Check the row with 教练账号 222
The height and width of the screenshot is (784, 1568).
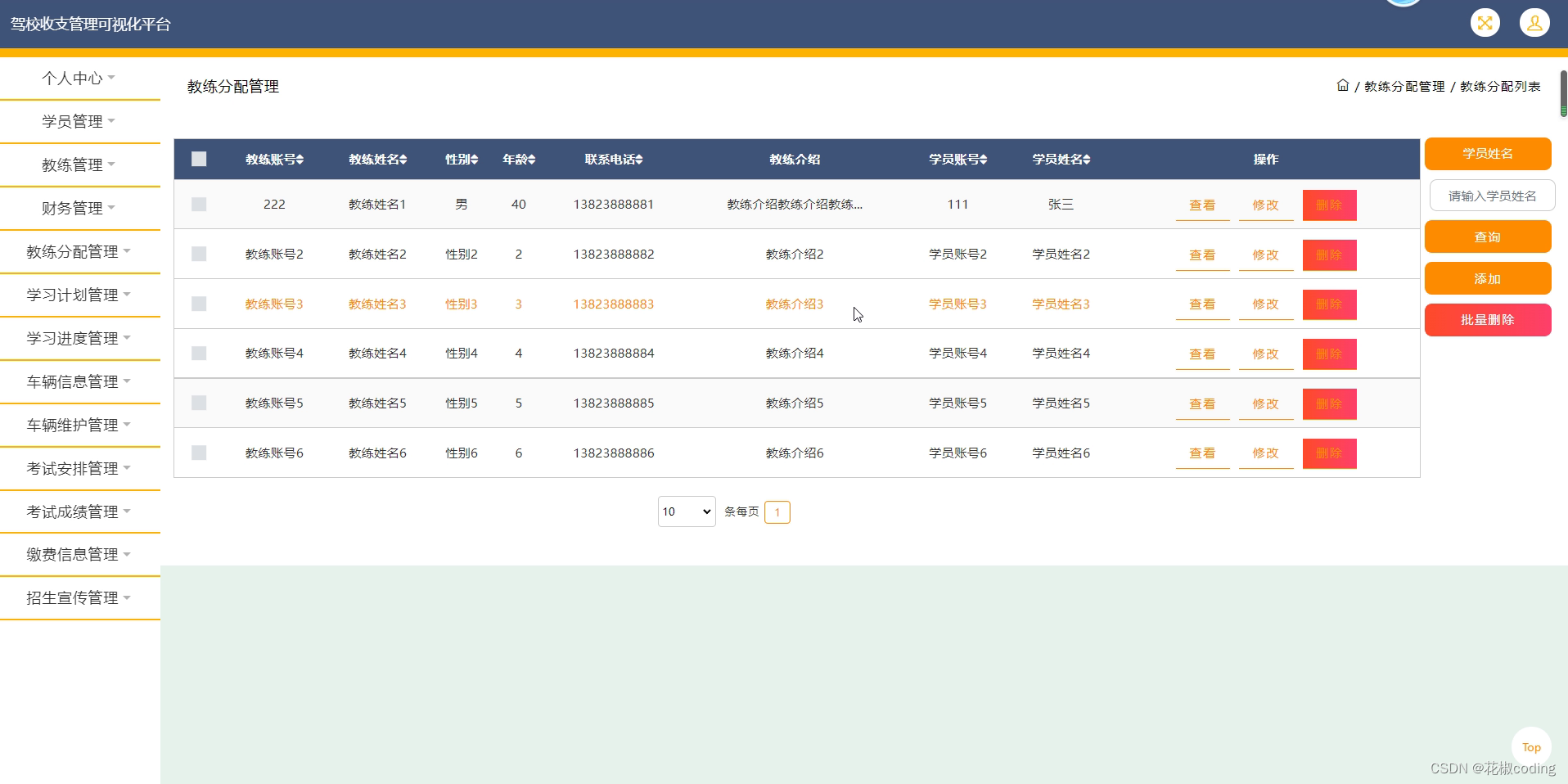point(199,204)
